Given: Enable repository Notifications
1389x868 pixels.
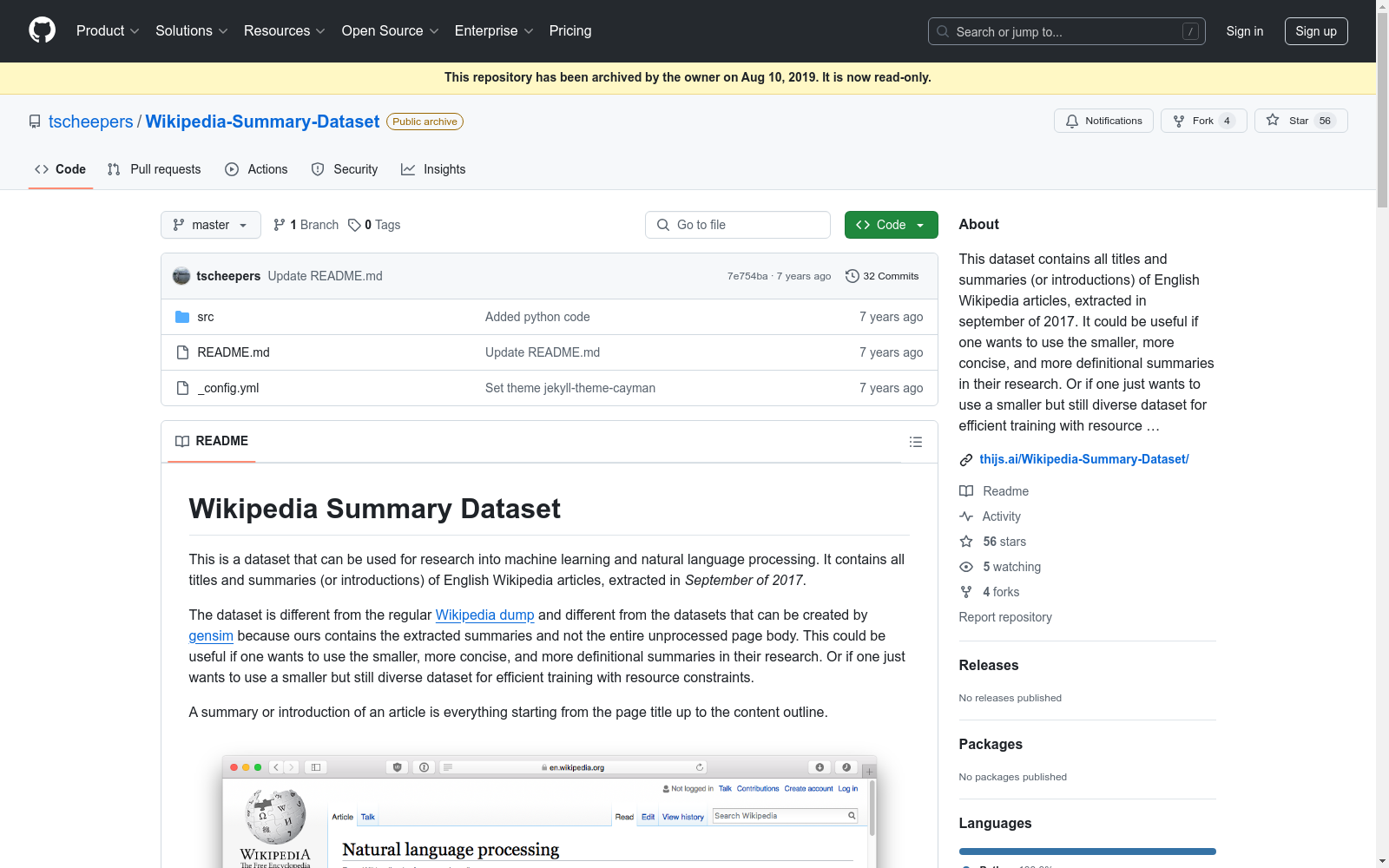Looking at the screenshot, I should click(1103, 121).
